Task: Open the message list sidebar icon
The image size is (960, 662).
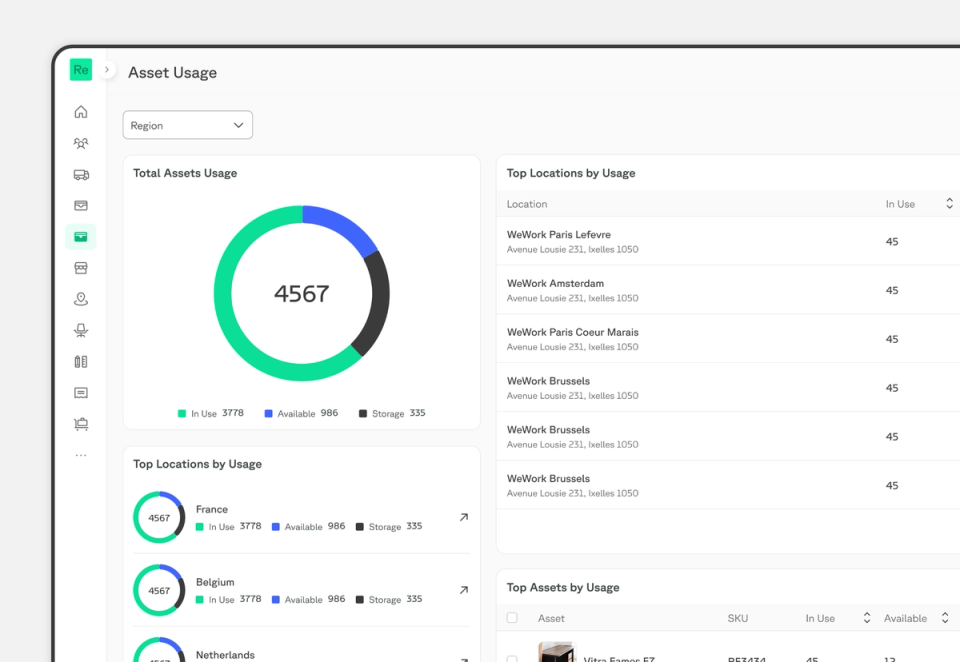Action: [x=81, y=393]
